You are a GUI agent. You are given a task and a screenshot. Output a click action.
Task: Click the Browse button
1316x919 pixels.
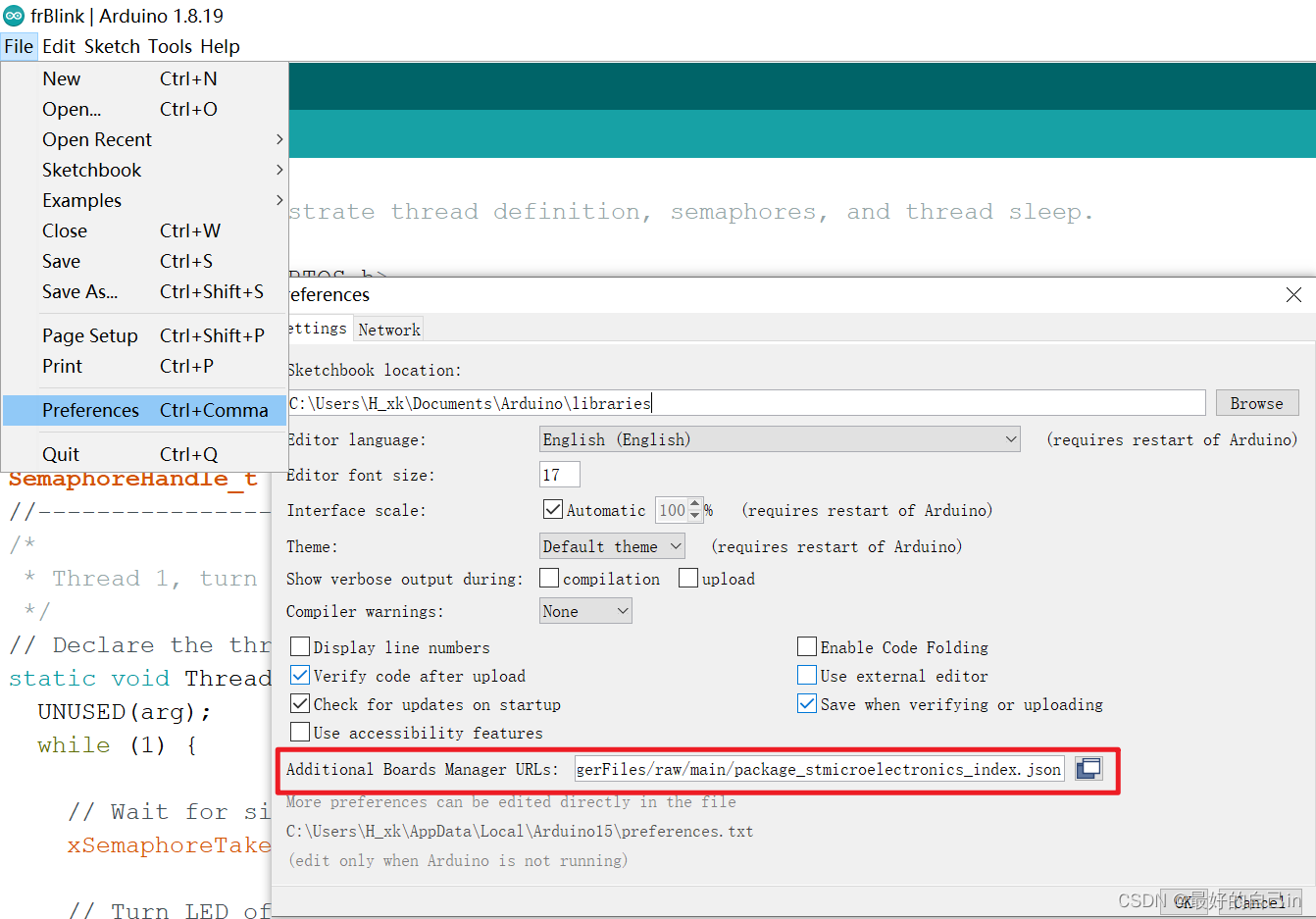point(1257,403)
